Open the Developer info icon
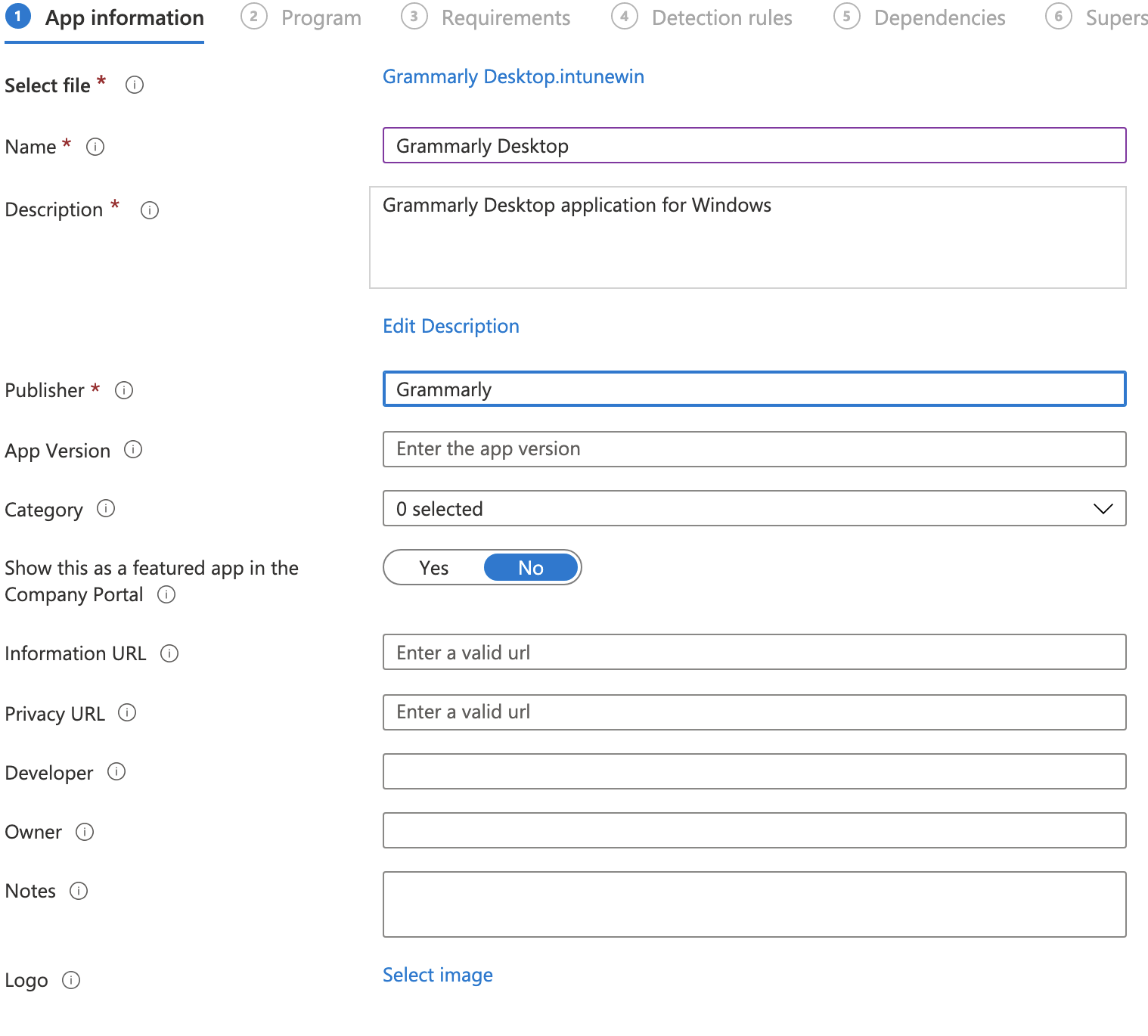 [116, 771]
